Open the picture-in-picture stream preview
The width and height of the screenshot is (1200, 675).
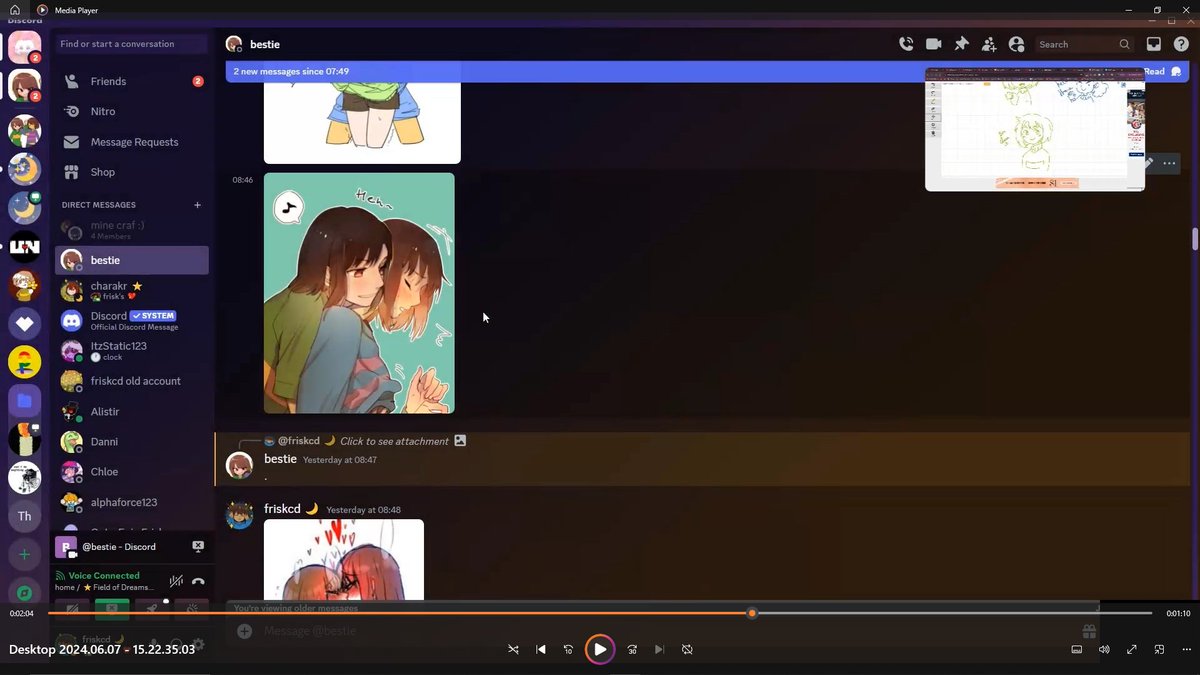click(x=1035, y=129)
